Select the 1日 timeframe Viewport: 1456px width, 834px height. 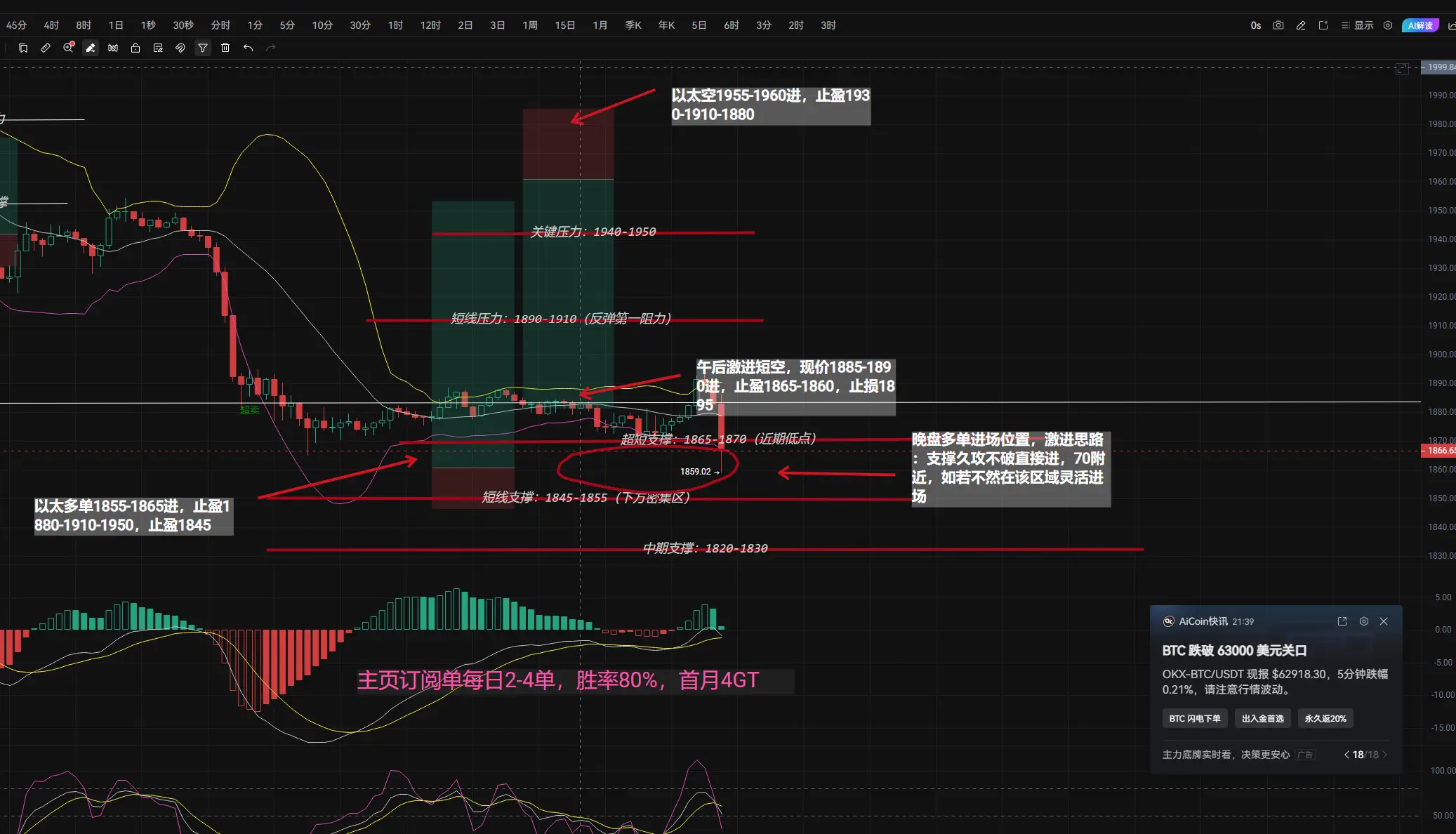[116, 25]
